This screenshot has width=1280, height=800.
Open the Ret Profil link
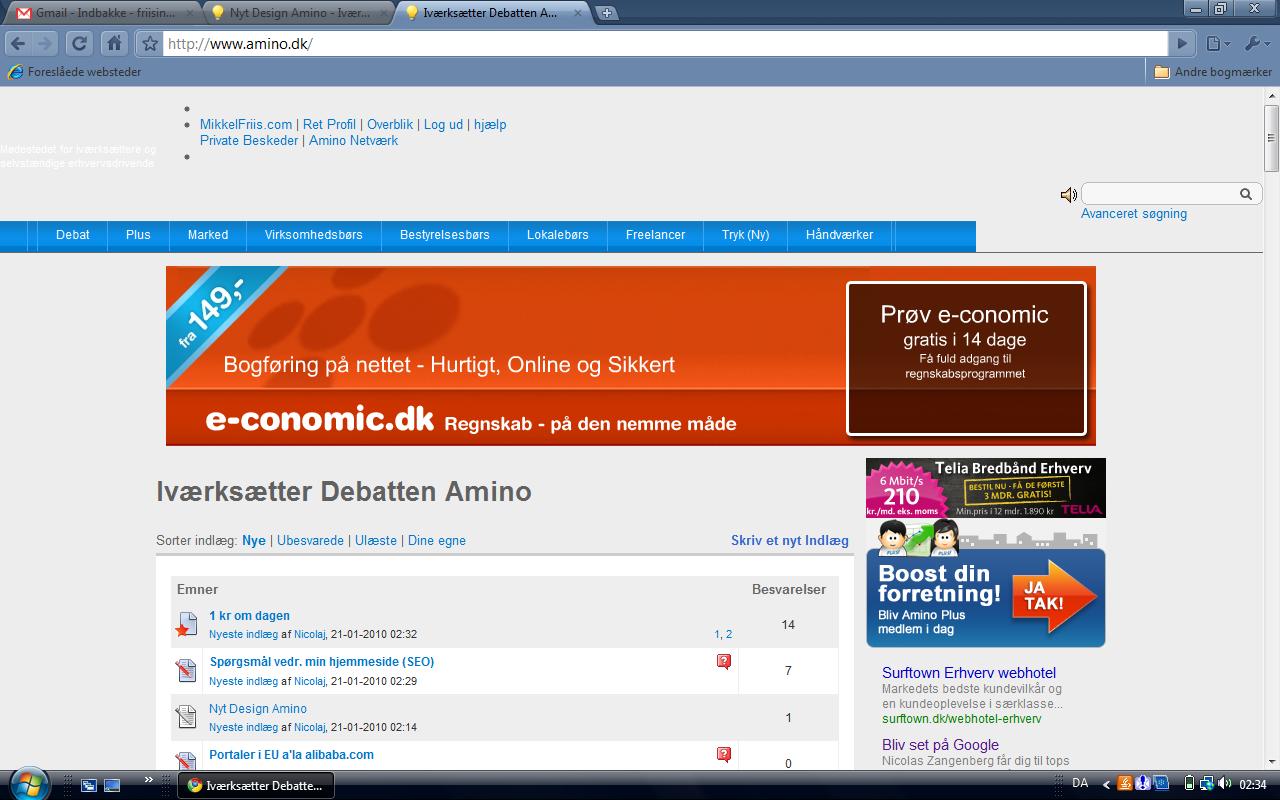pos(329,124)
